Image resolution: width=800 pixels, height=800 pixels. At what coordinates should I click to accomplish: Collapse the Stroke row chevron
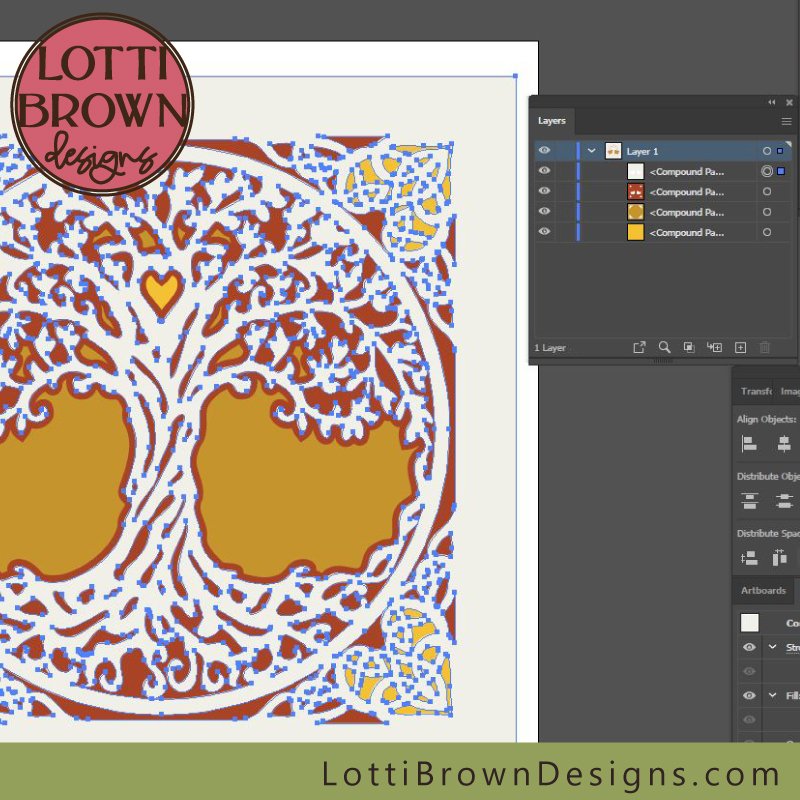(x=772, y=647)
